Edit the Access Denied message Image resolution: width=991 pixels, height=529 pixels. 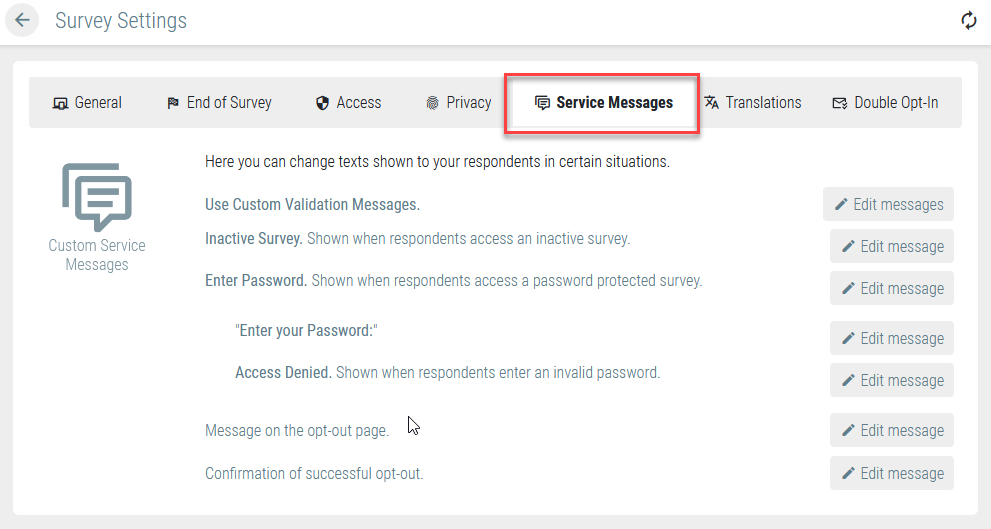point(892,380)
